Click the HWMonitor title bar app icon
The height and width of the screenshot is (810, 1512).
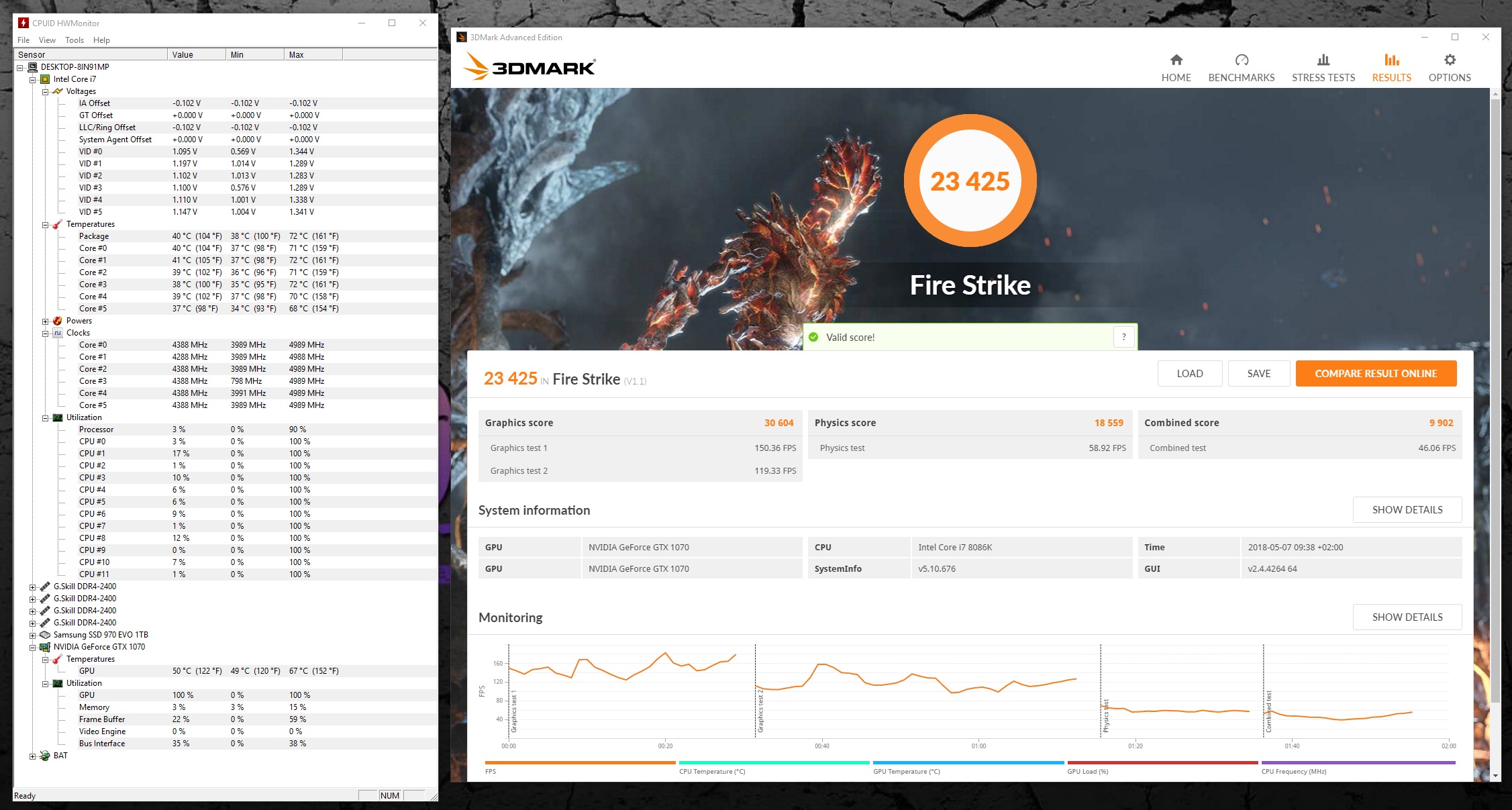23,23
